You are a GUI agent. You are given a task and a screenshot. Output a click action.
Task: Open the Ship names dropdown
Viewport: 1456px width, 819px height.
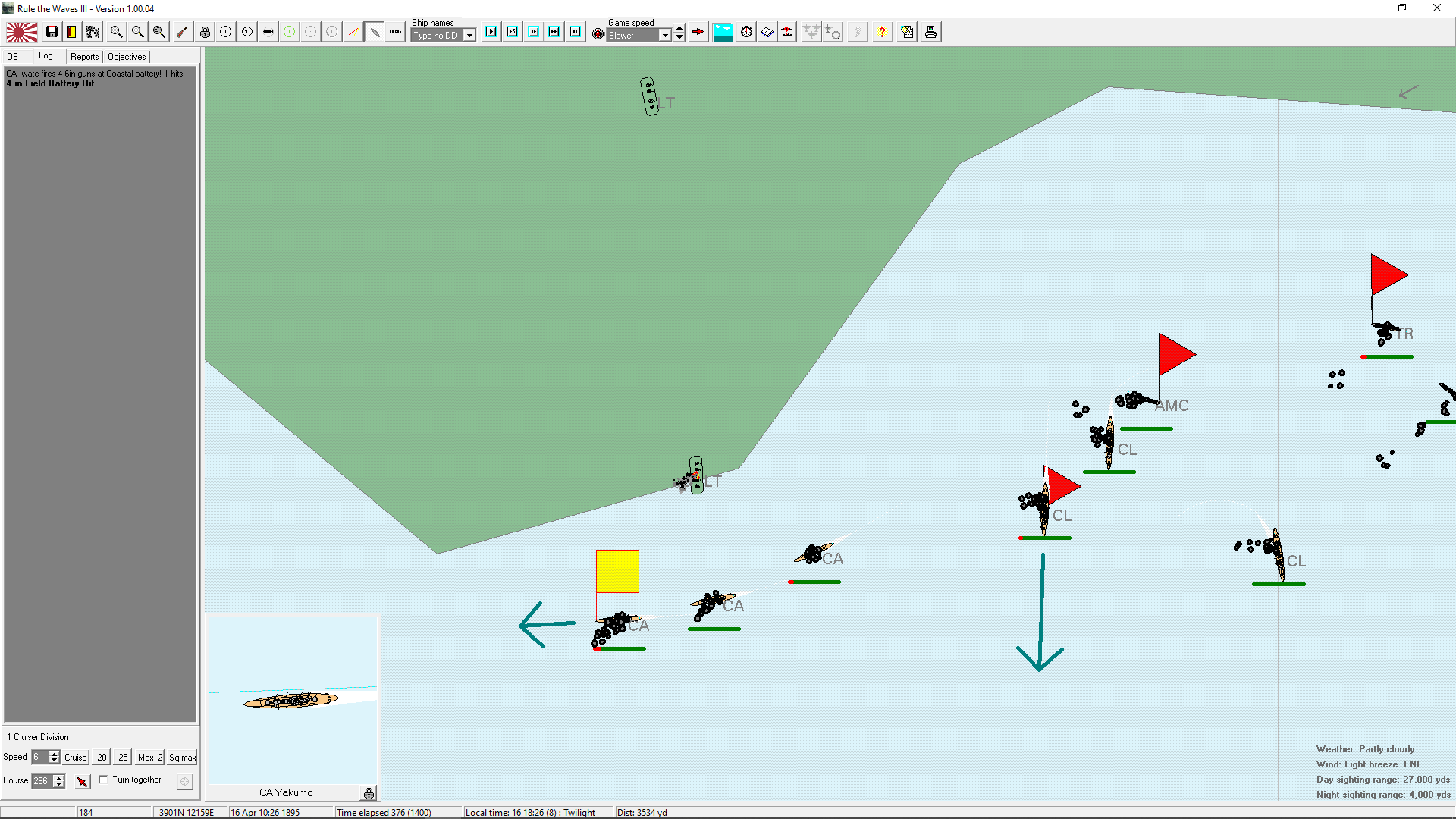[469, 36]
